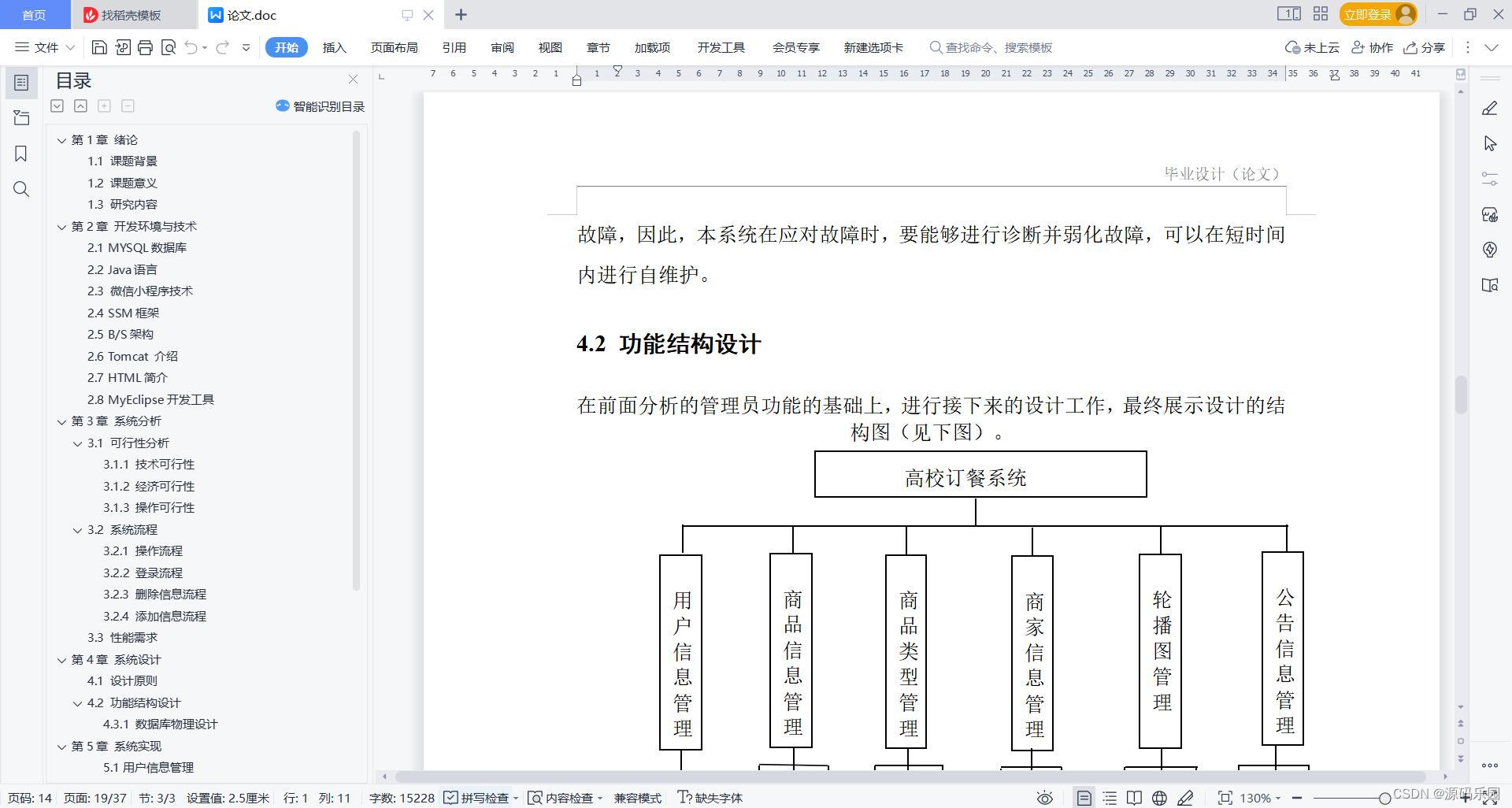
Task: Click 智能识别目录 button
Action: [320, 106]
